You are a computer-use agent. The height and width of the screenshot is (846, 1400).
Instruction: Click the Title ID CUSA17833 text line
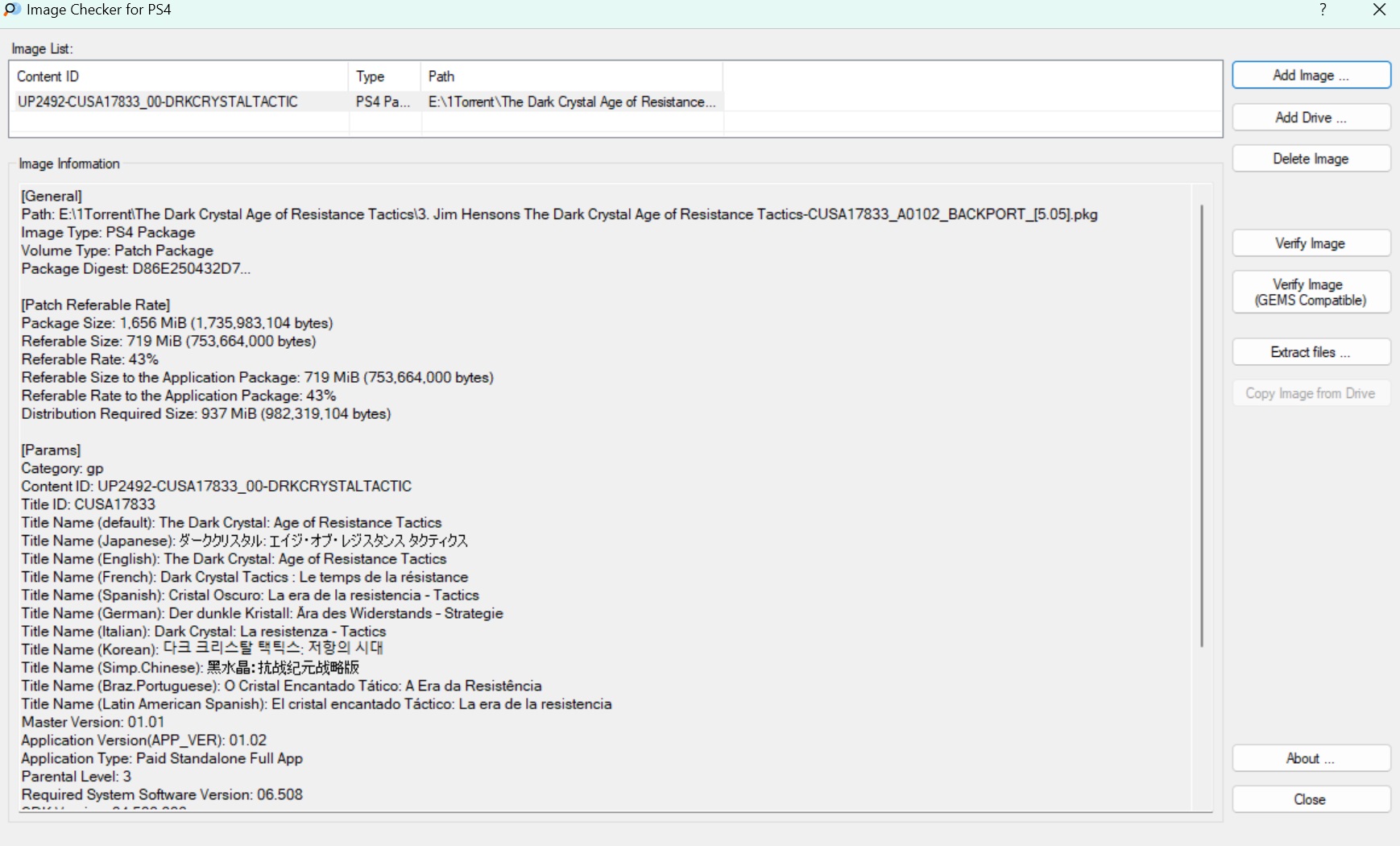[89, 504]
